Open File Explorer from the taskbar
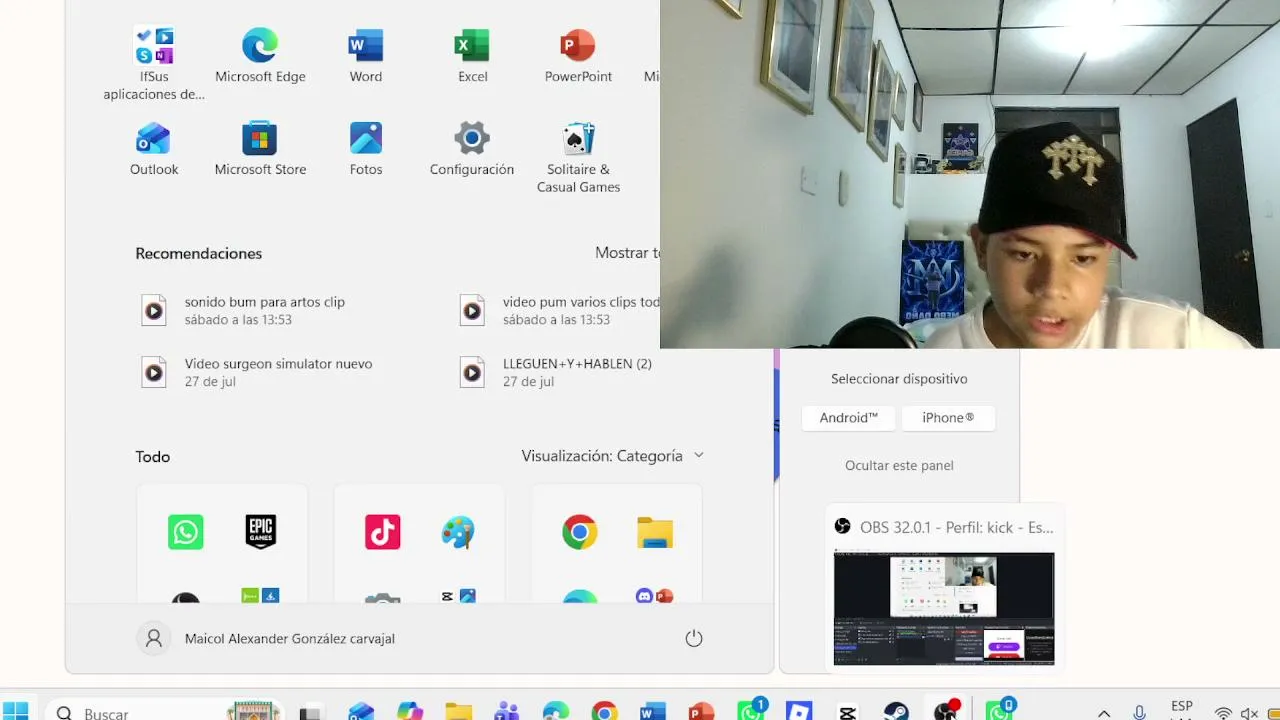Viewport: 1280px width, 720px height. [459, 711]
